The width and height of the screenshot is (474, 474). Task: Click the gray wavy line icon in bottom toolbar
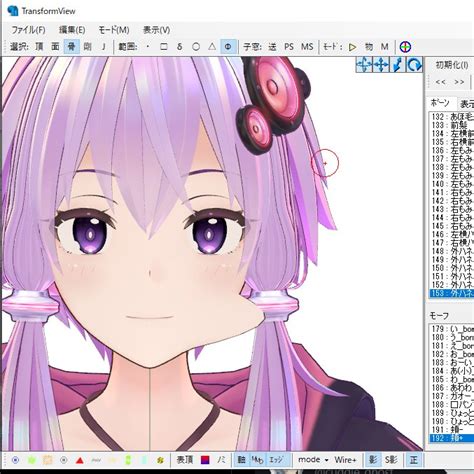click(x=96, y=460)
